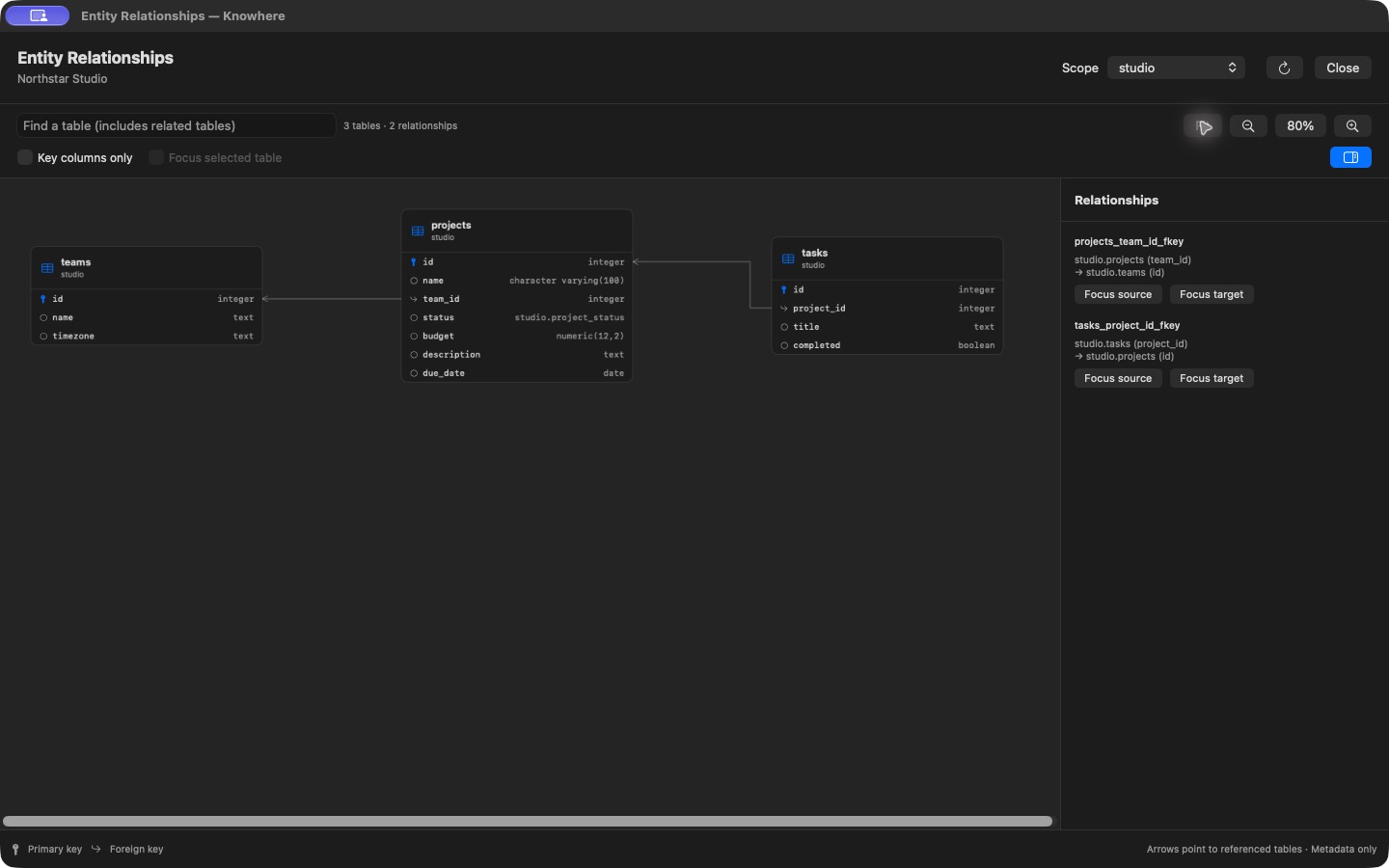Image resolution: width=1389 pixels, height=868 pixels.
Task: Click the projects table grid icon
Action: coord(418,231)
